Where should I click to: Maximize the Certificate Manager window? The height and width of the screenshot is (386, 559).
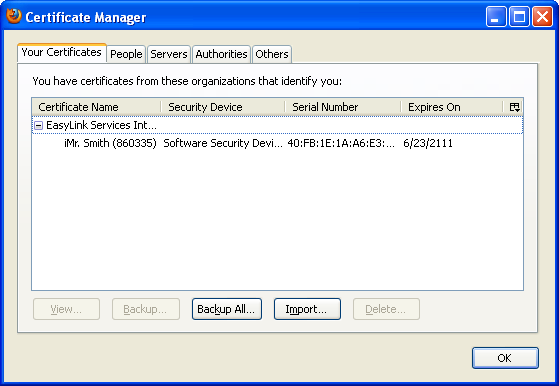point(519,17)
